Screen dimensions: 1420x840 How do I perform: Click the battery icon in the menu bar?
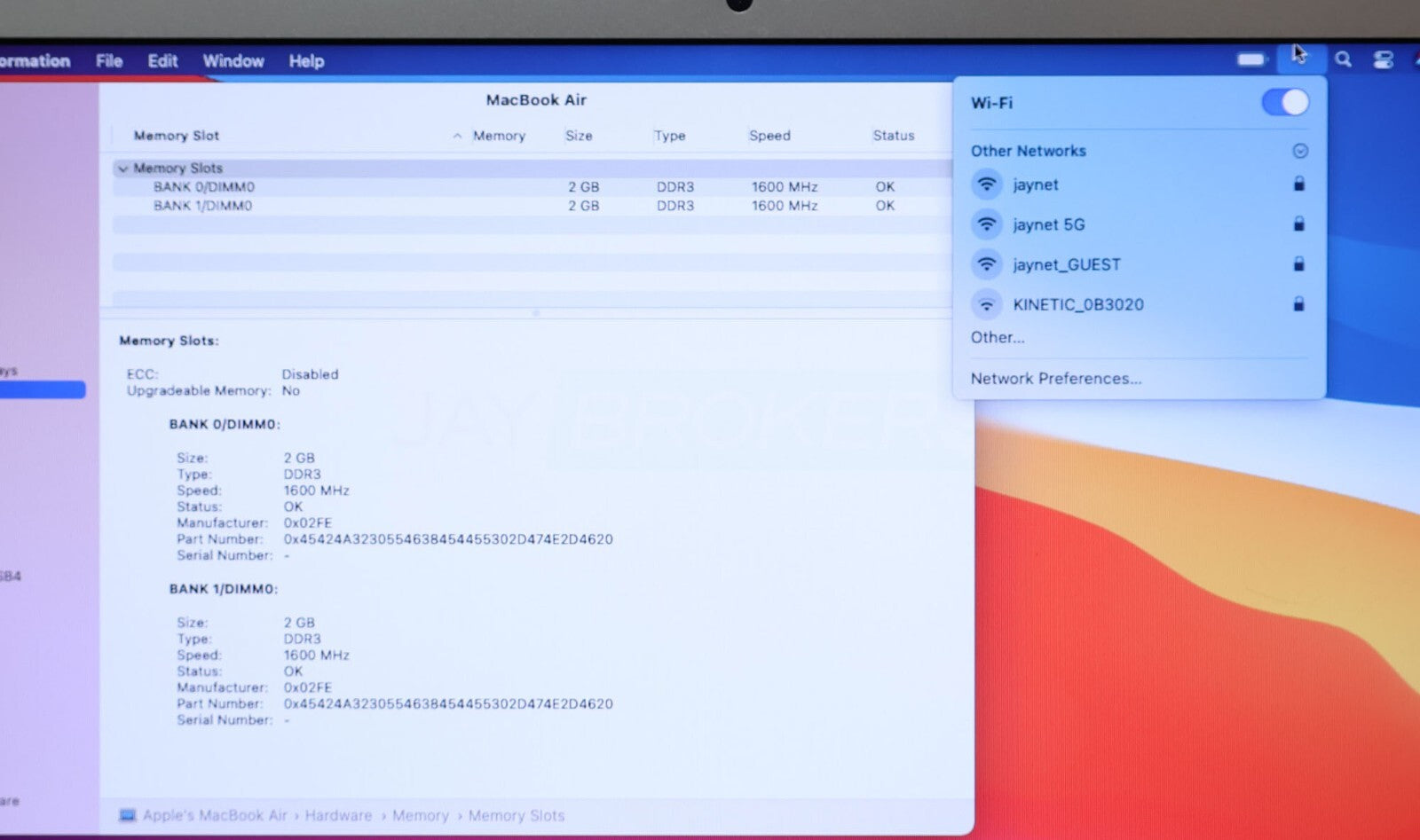point(1251,59)
